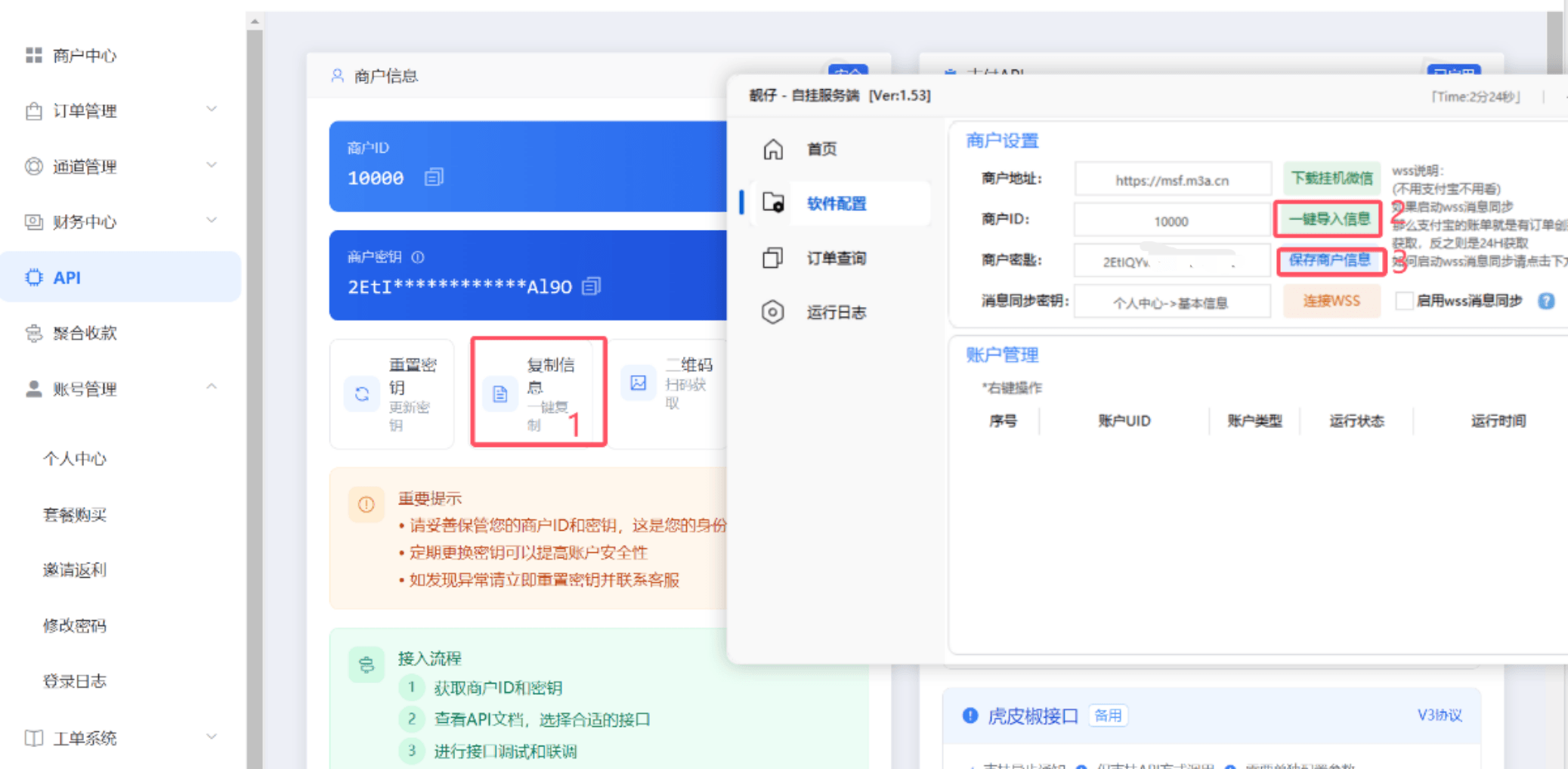Click the 订单查询 copy icon

click(x=773, y=258)
